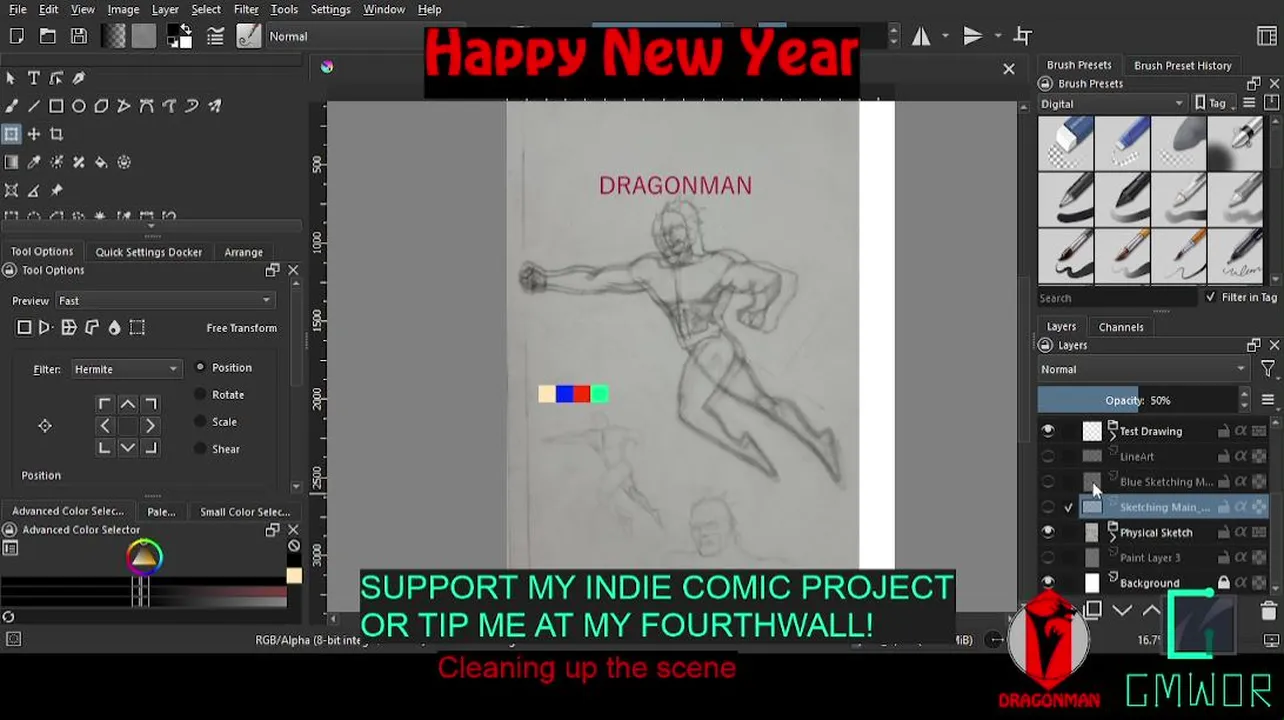Select the Line tool

pyautogui.click(x=33, y=106)
